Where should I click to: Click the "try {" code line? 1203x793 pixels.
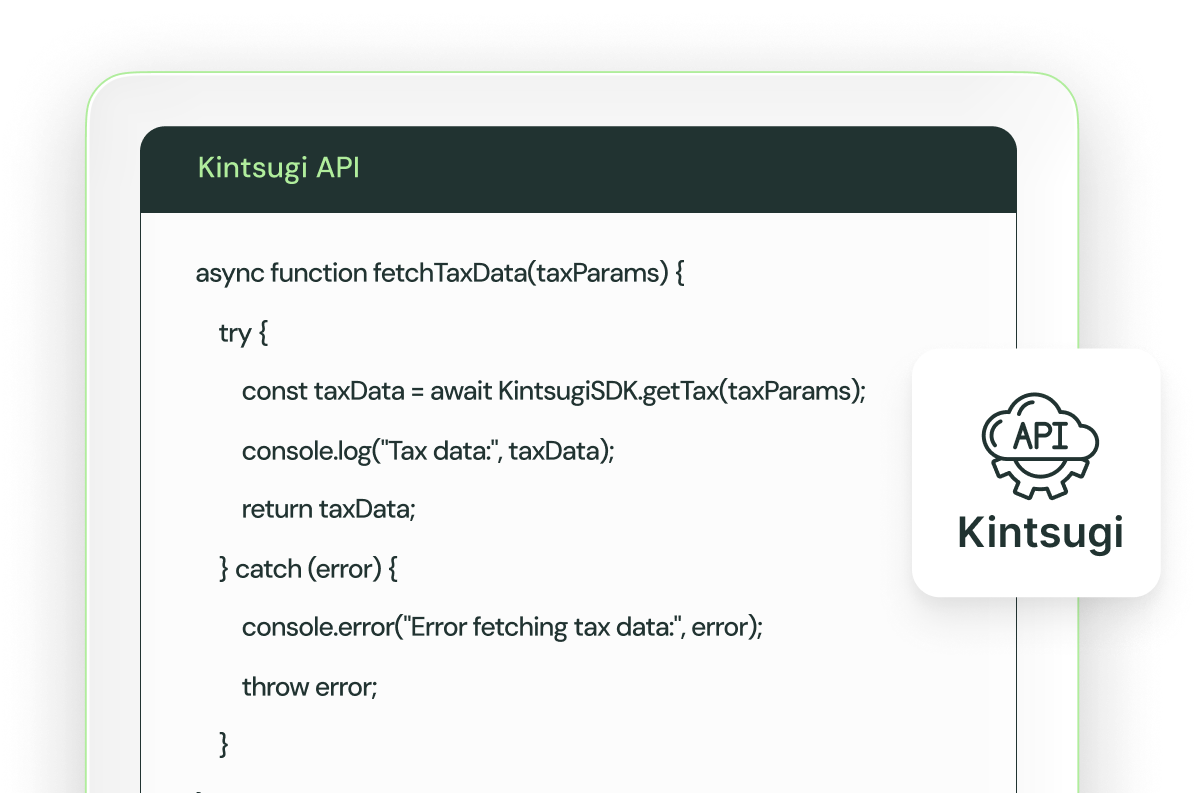coord(243,333)
